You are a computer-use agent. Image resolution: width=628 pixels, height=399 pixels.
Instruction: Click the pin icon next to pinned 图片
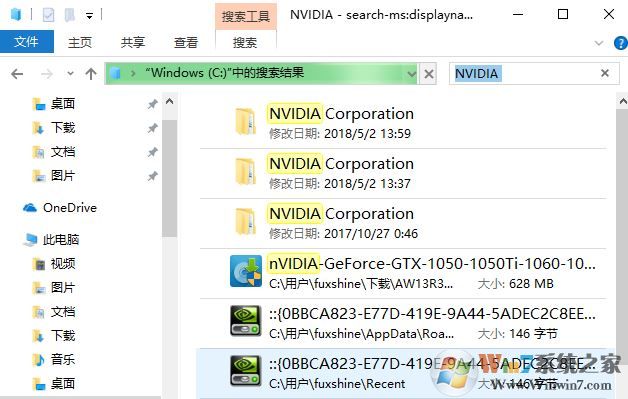tap(152, 176)
